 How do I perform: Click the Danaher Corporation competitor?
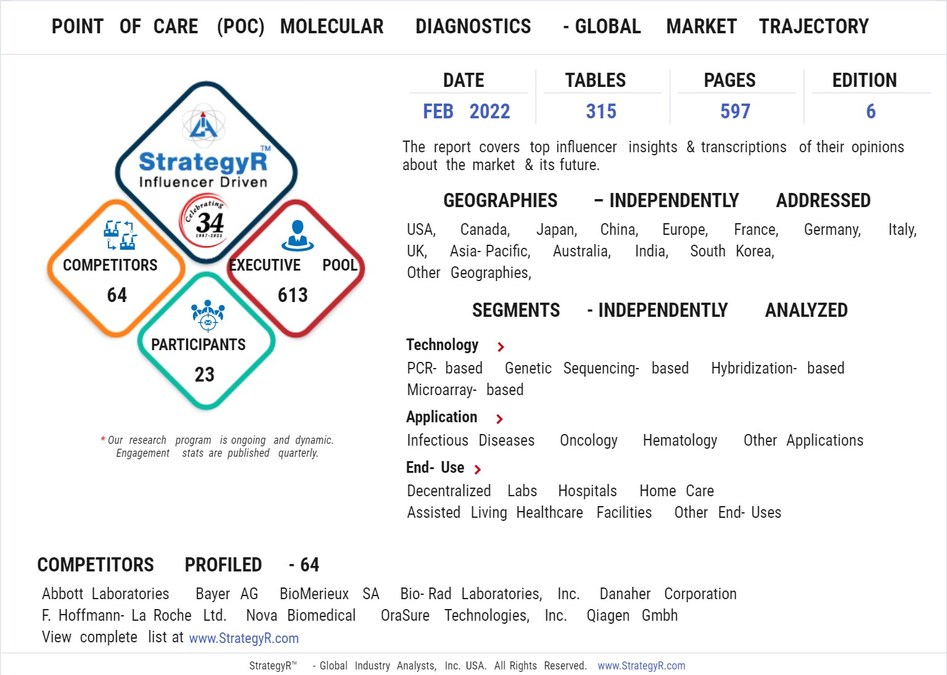(668, 594)
